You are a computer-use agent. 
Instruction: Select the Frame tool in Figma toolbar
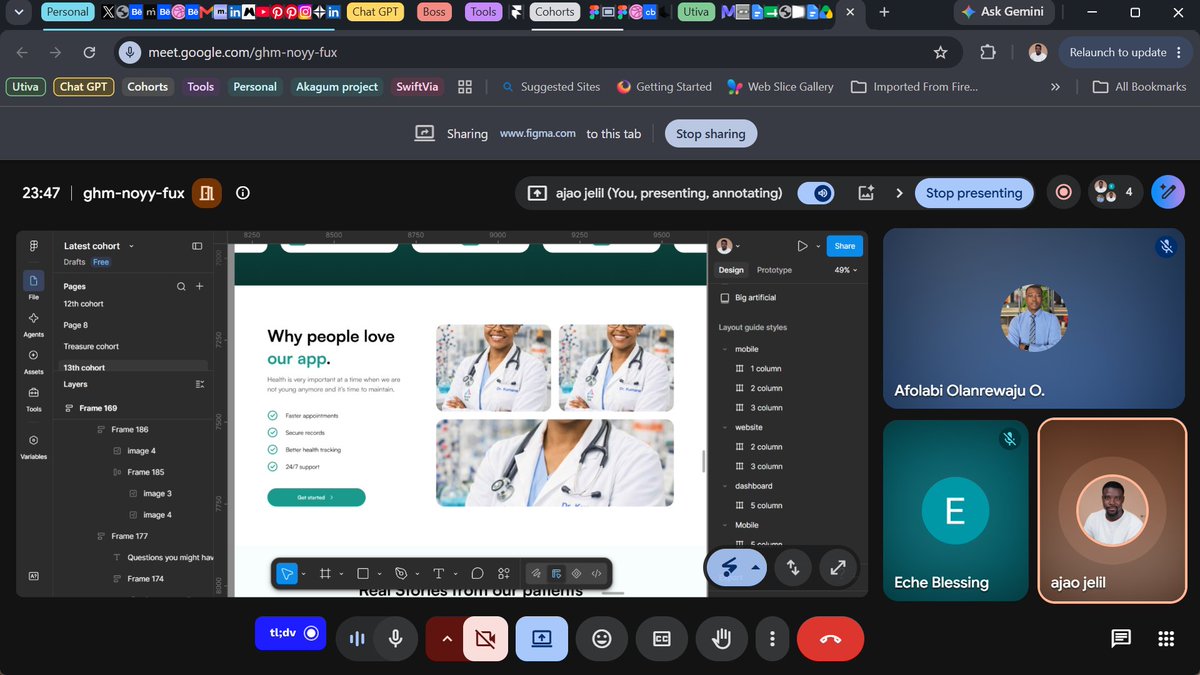325,573
